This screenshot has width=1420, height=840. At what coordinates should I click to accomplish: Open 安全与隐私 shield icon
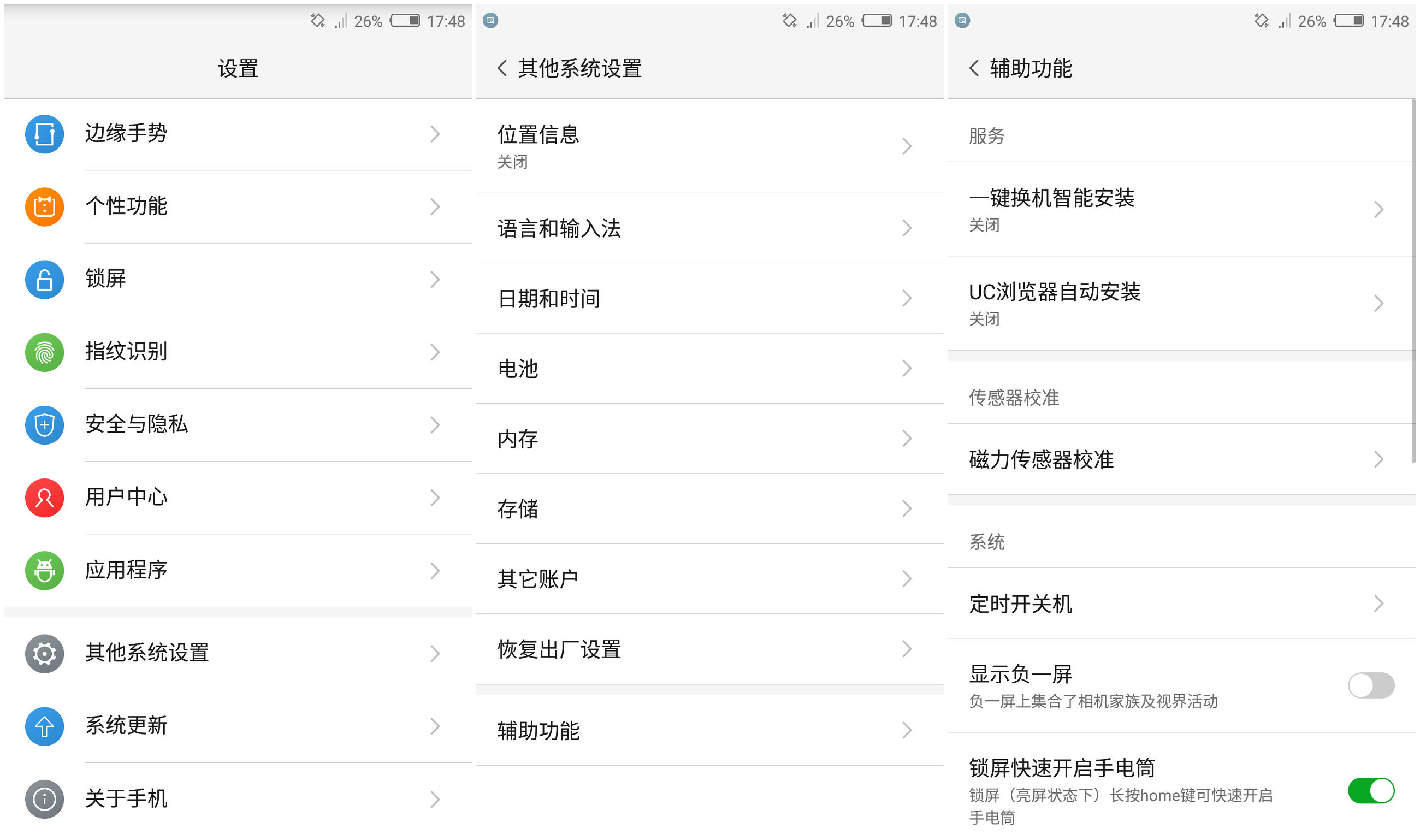(44, 425)
